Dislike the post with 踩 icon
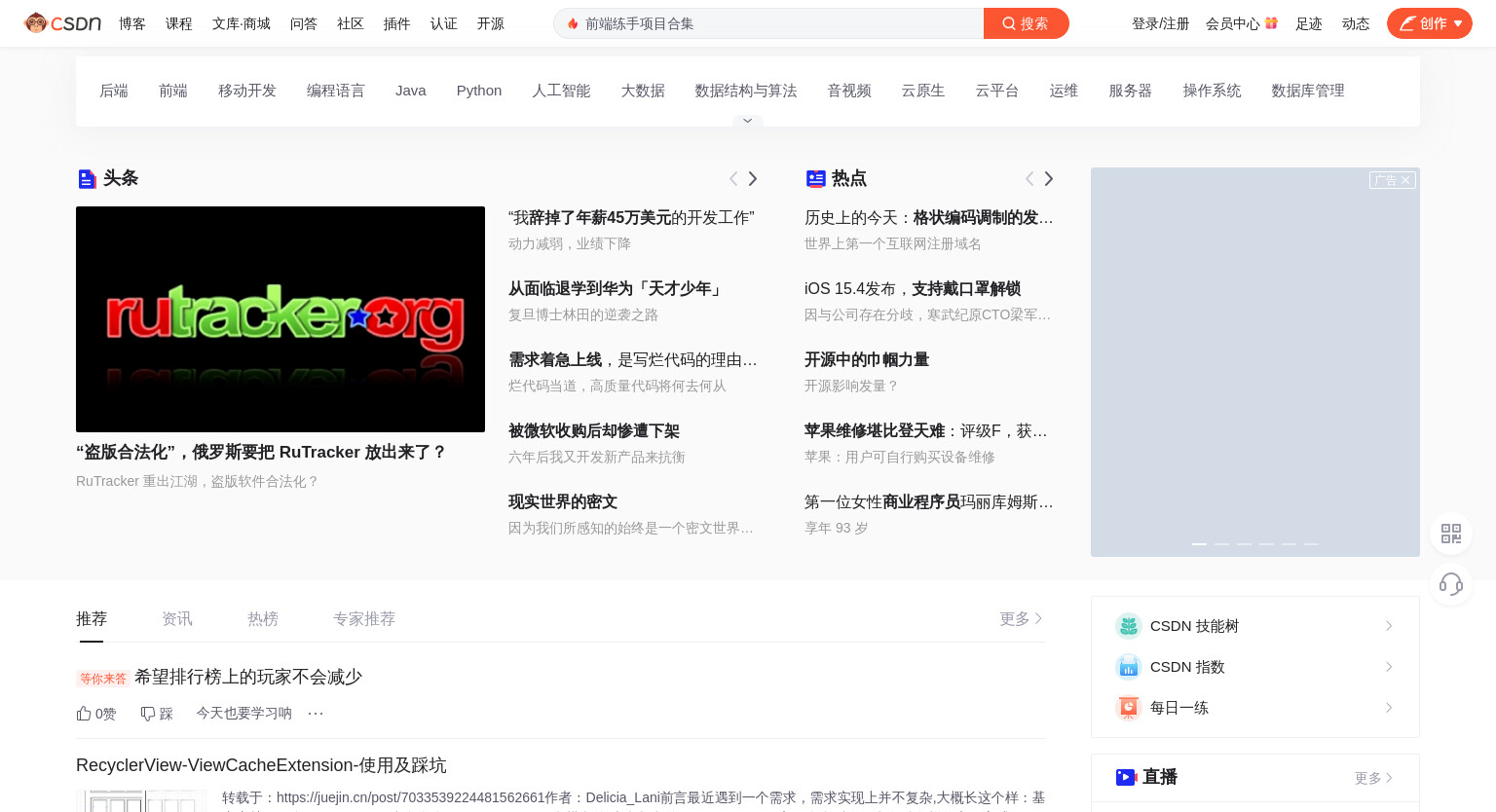 tap(157, 714)
